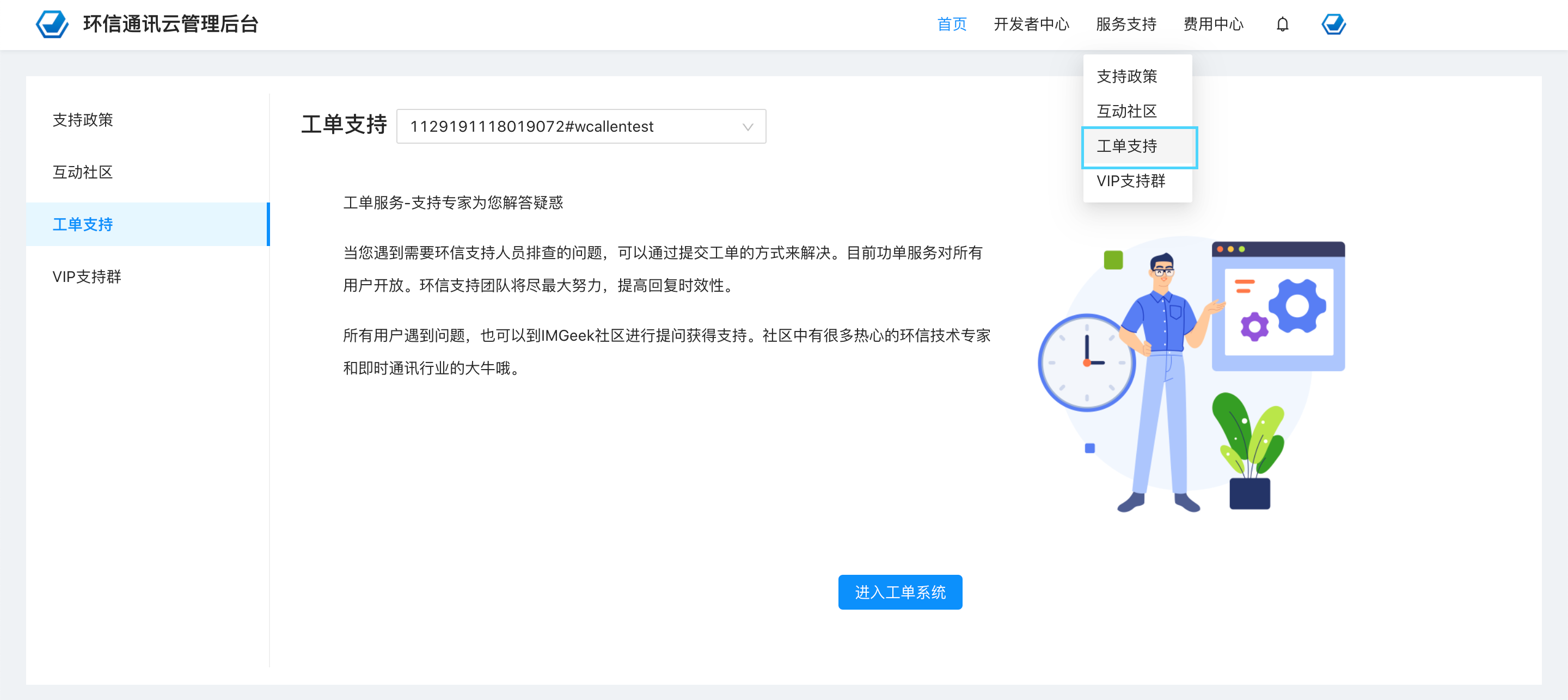
Task: Click the 进入工单系统 button
Action: click(899, 592)
